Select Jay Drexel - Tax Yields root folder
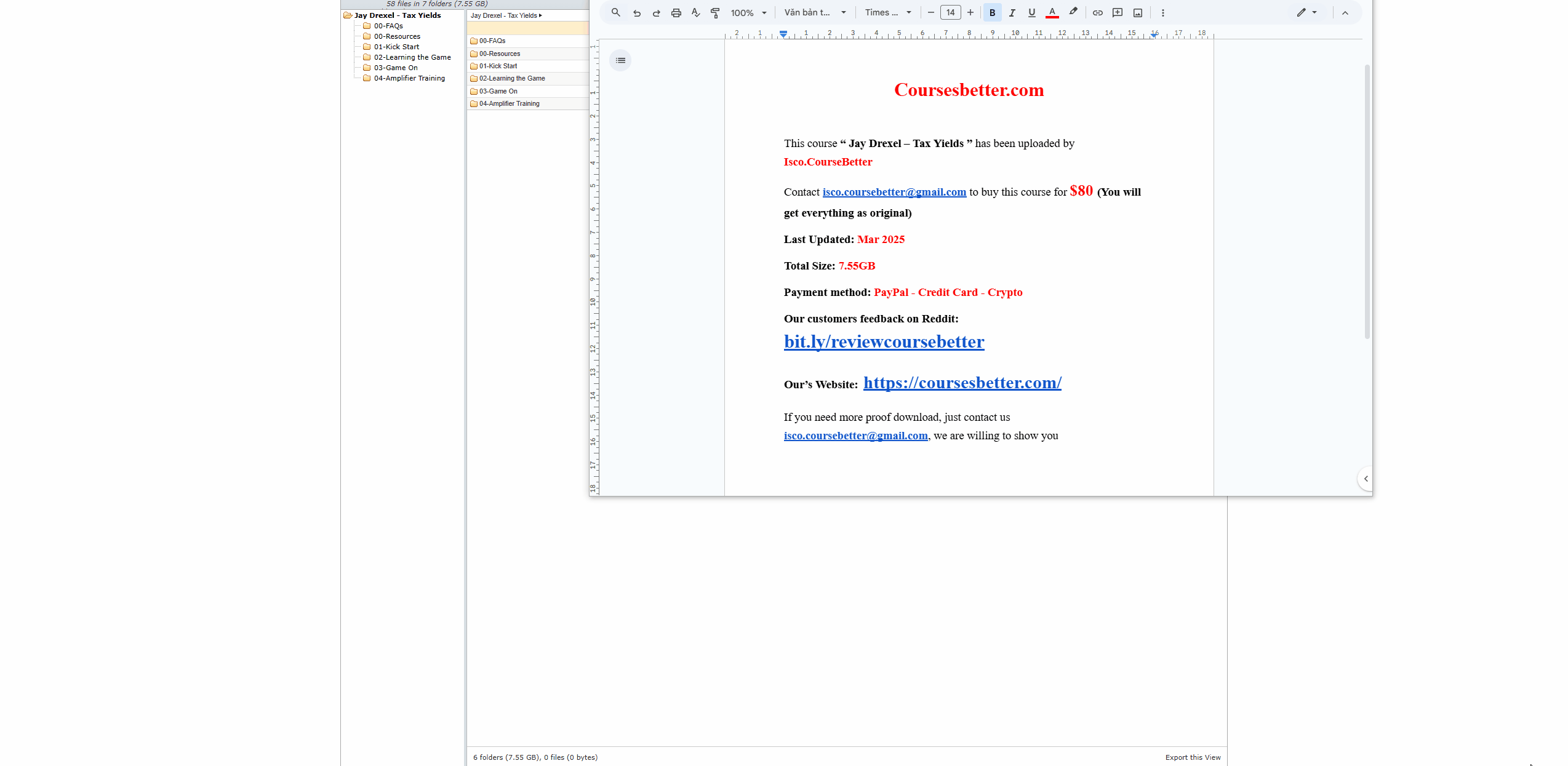The image size is (1568, 766). [x=398, y=15]
